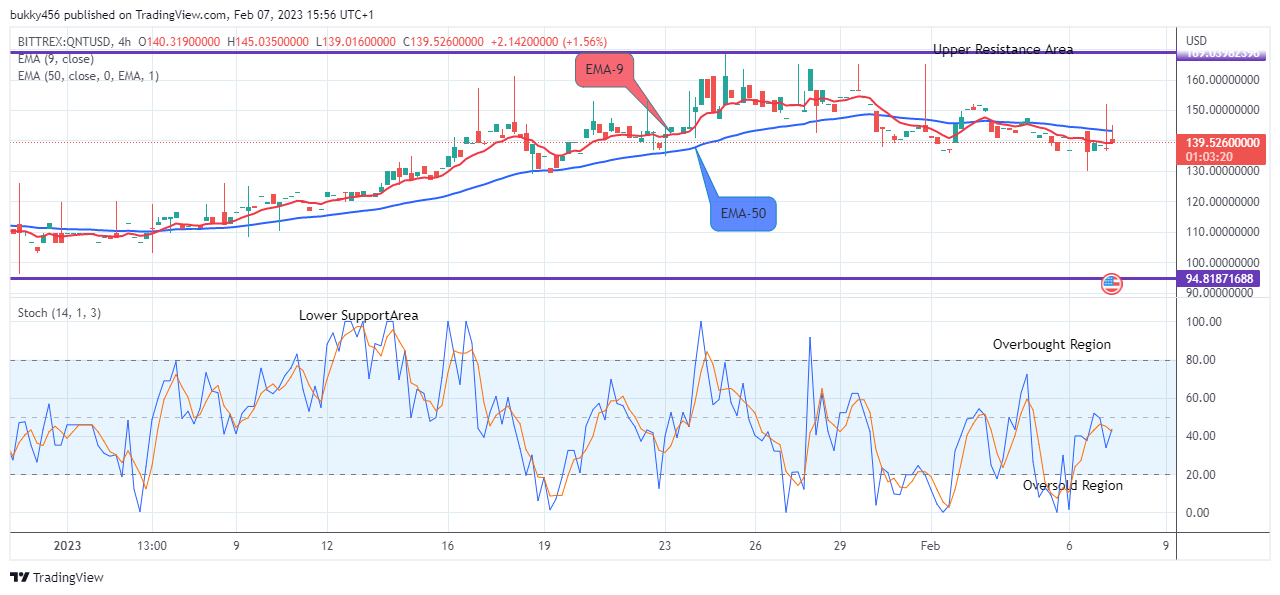Click 60.00 on the Stoch scale
Screen dimensions: 1280x595
coord(1200,398)
